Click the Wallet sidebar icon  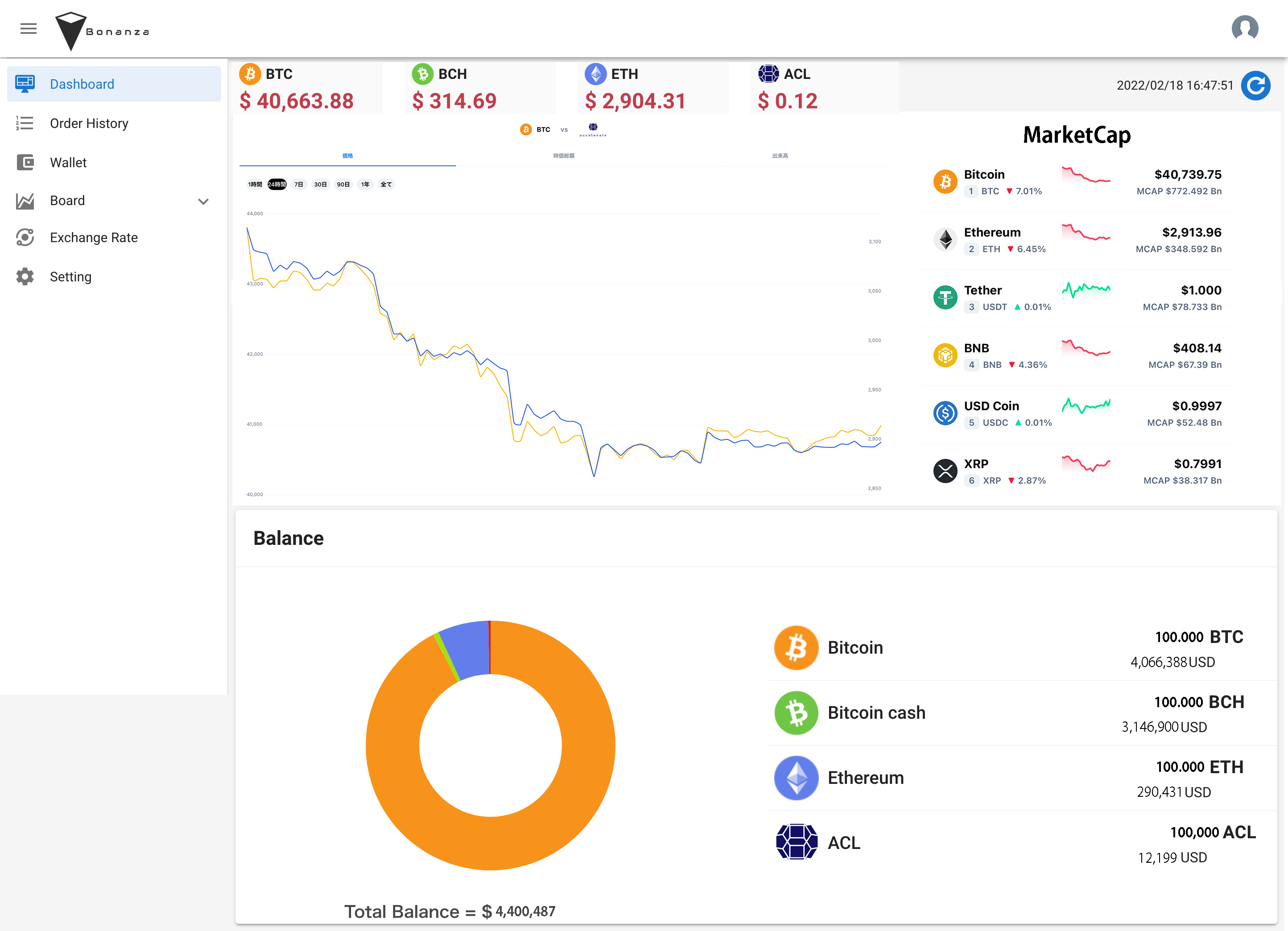(25, 162)
